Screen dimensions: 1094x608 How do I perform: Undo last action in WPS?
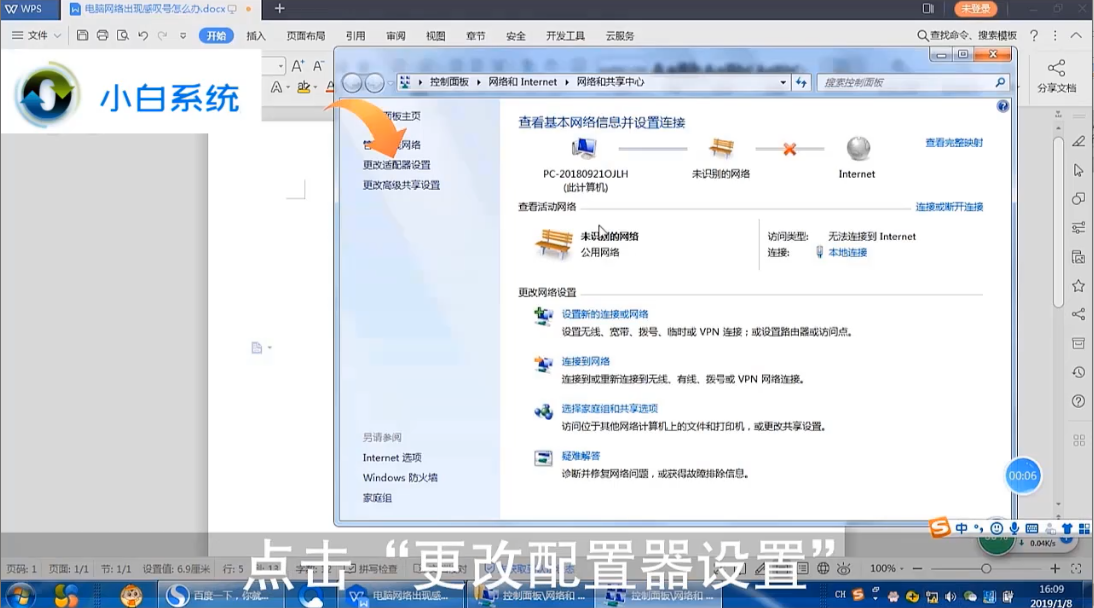coord(143,35)
